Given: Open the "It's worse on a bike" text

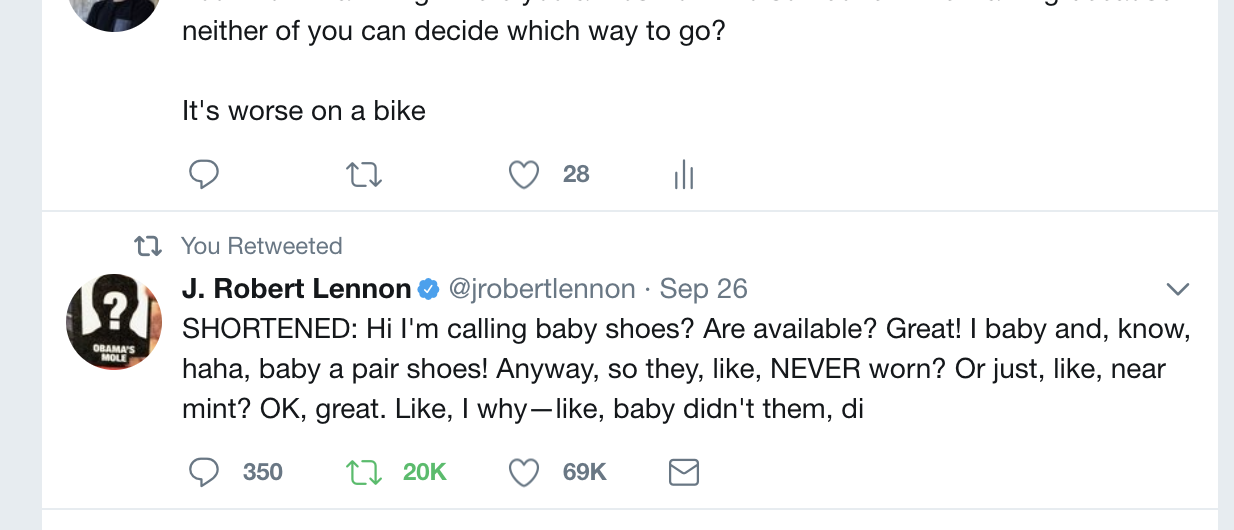Looking at the screenshot, I should point(304,110).
